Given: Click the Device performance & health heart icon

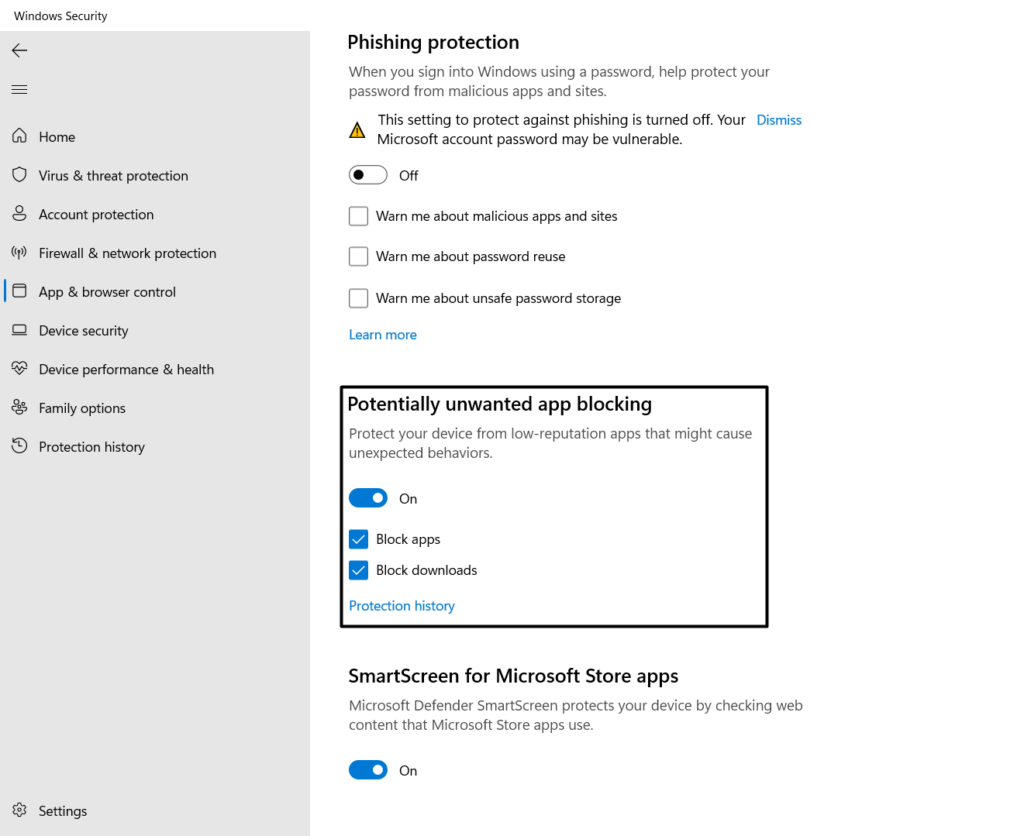Looking at the screenshot, I should [x=19, y=369].
